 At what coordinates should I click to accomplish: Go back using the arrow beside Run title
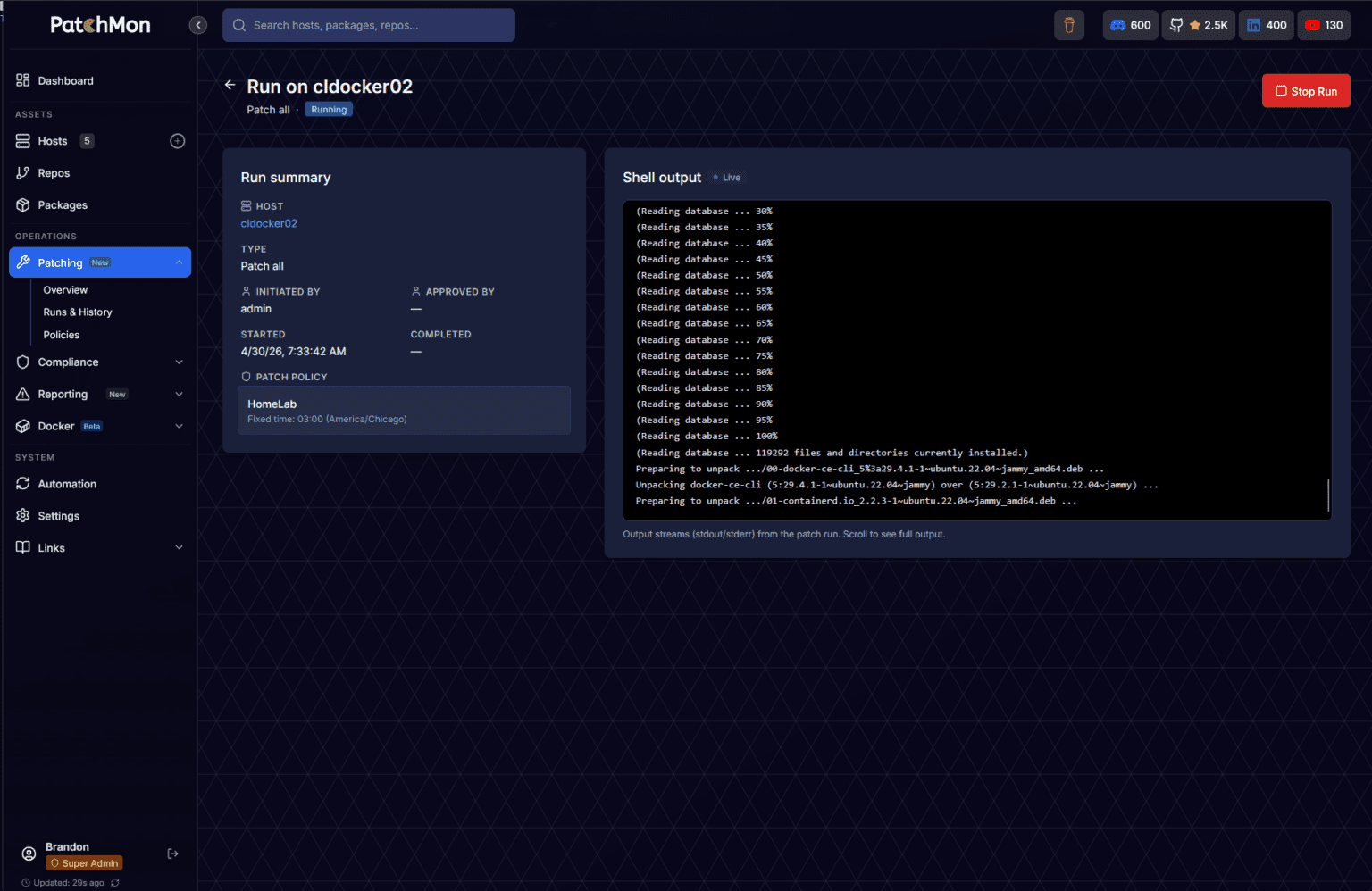point(230,85)
